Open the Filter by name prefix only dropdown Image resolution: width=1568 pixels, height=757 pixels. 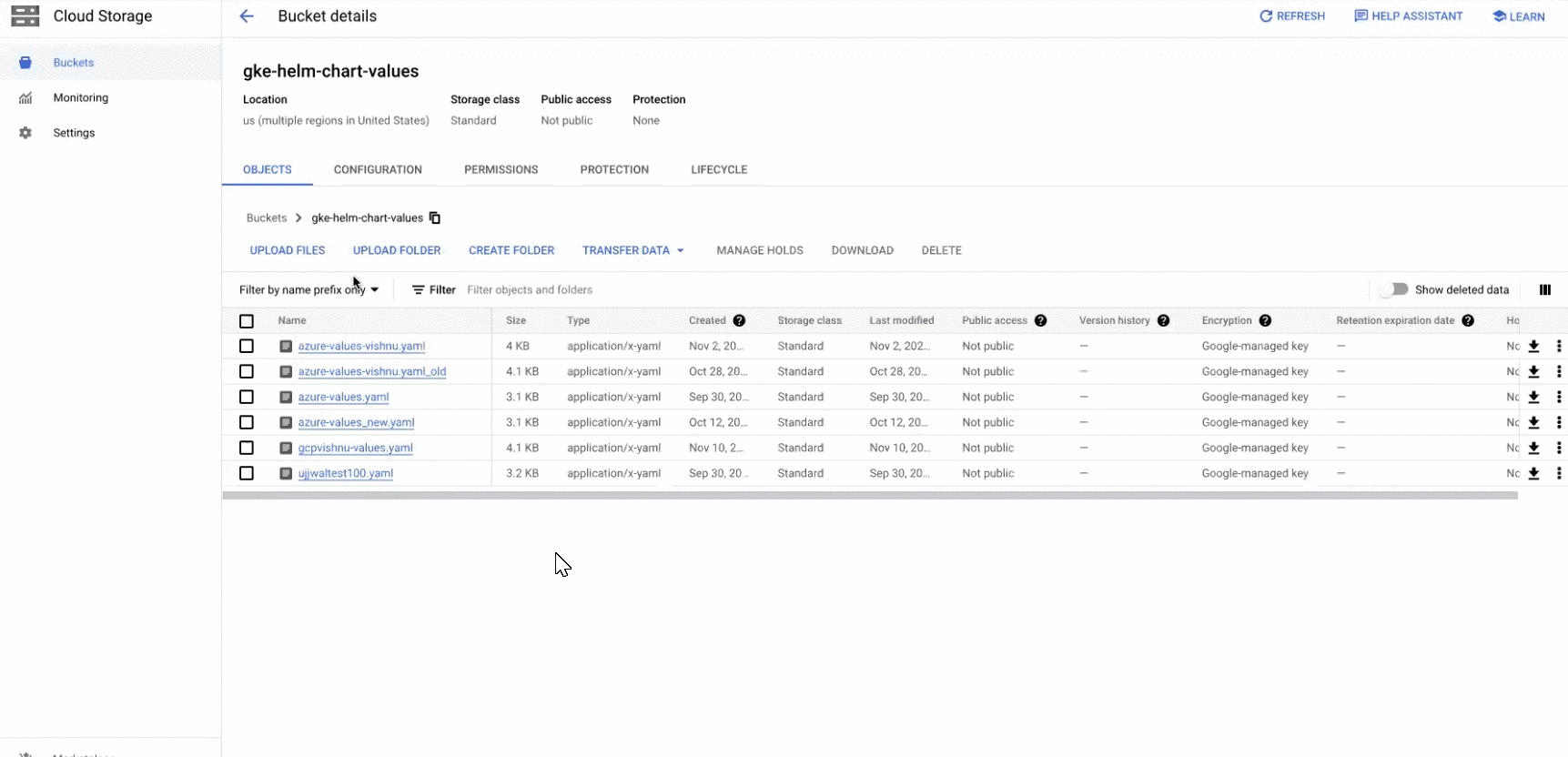[x=309, y=289]
